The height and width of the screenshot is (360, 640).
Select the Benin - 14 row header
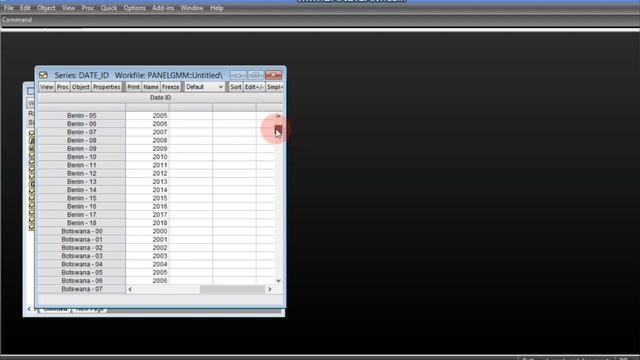click(x=82, y=190)
